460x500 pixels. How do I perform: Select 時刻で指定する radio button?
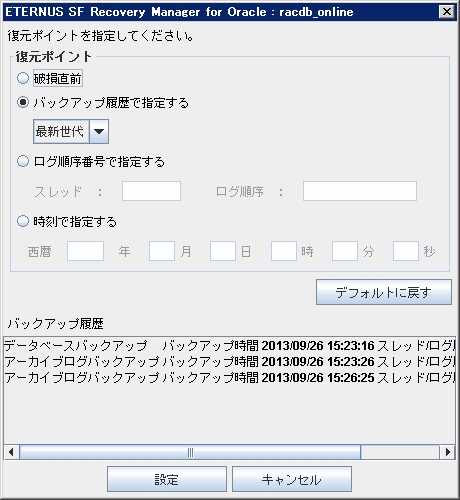coord(23,221)
